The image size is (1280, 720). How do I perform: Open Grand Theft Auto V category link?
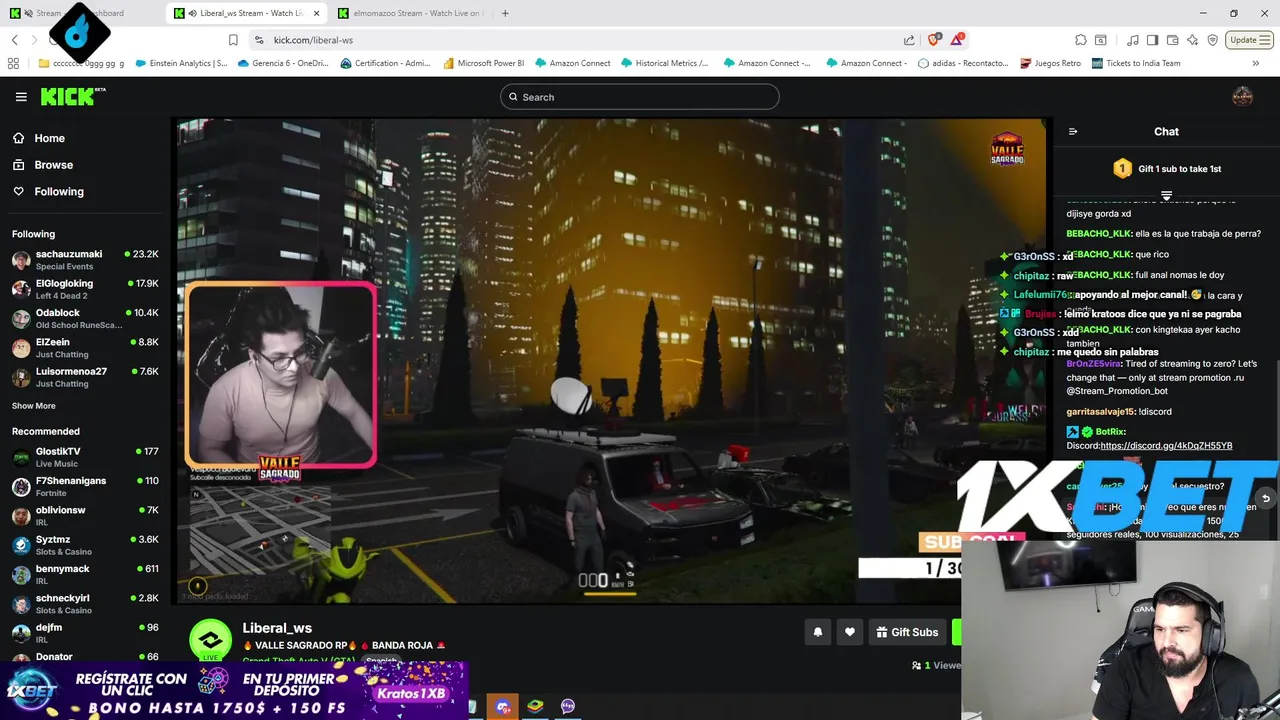[x=299, y=661]
